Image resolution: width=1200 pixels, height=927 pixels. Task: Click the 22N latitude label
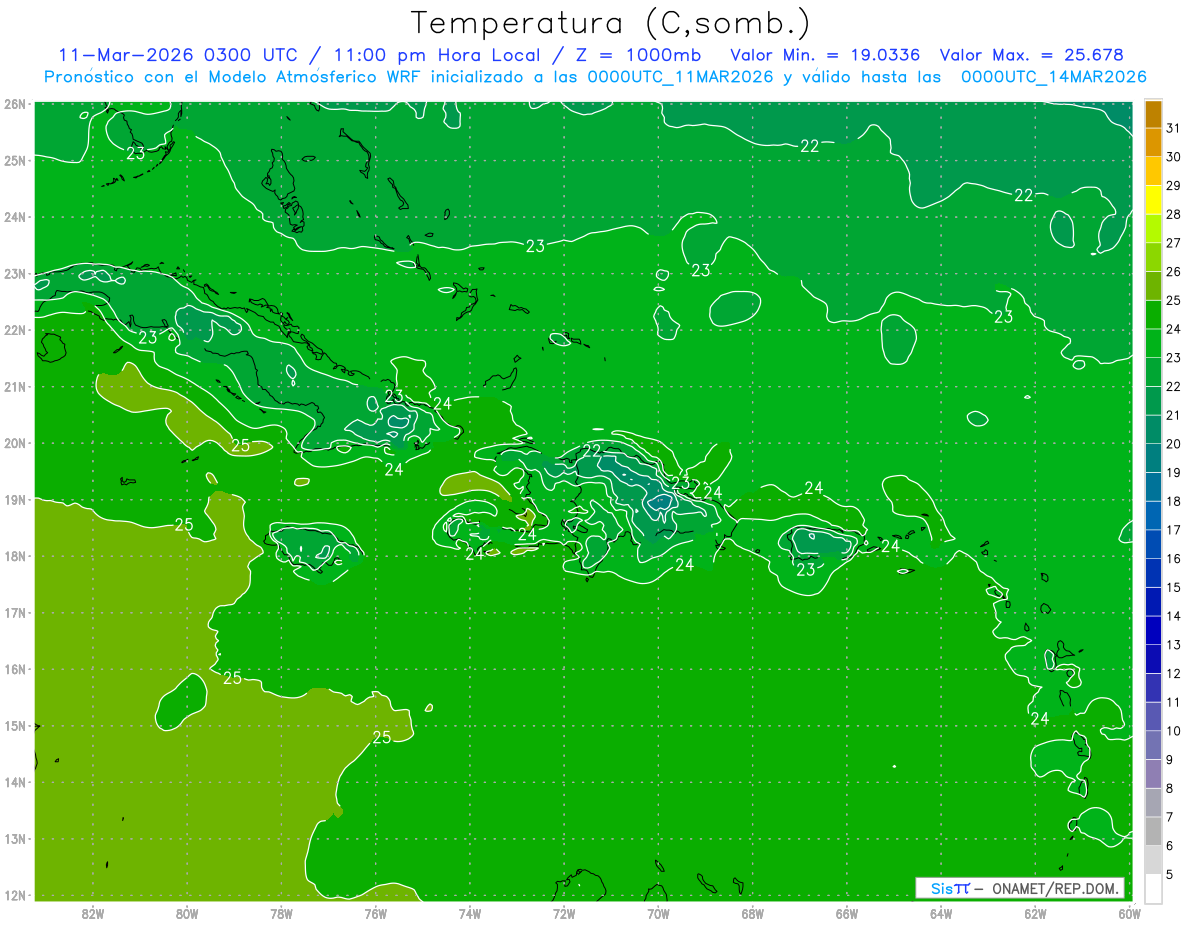click(14, 330)
